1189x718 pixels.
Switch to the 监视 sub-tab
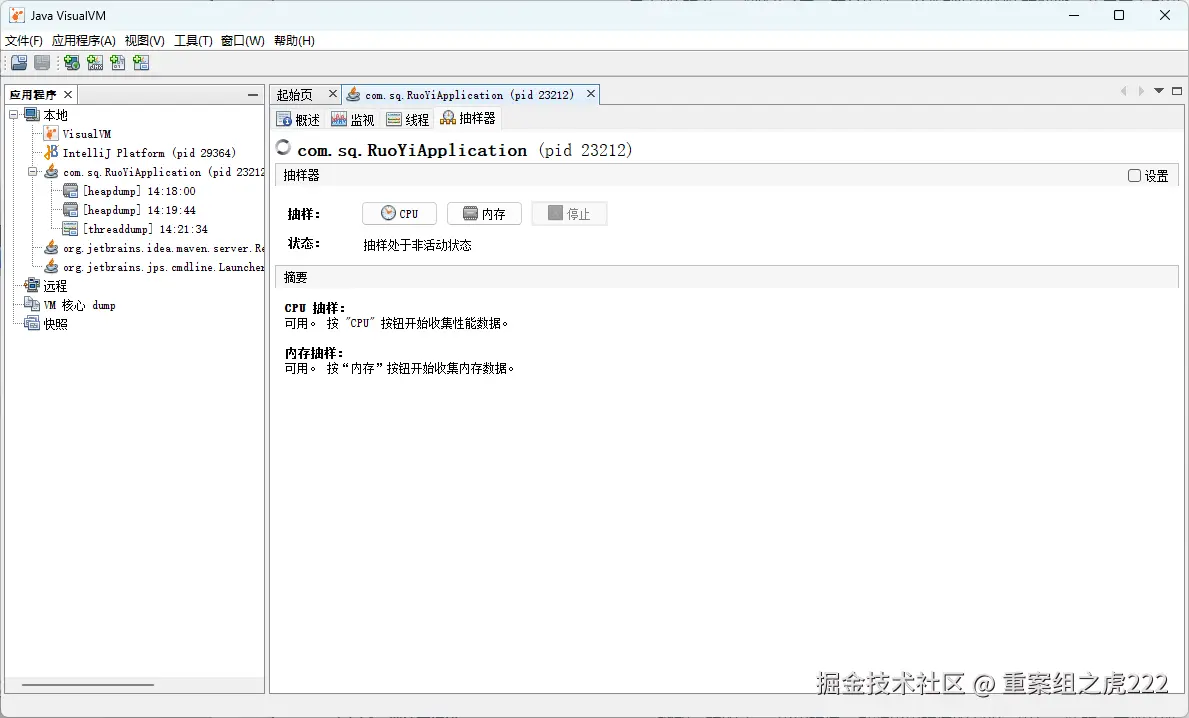click(x=353, y=119)
